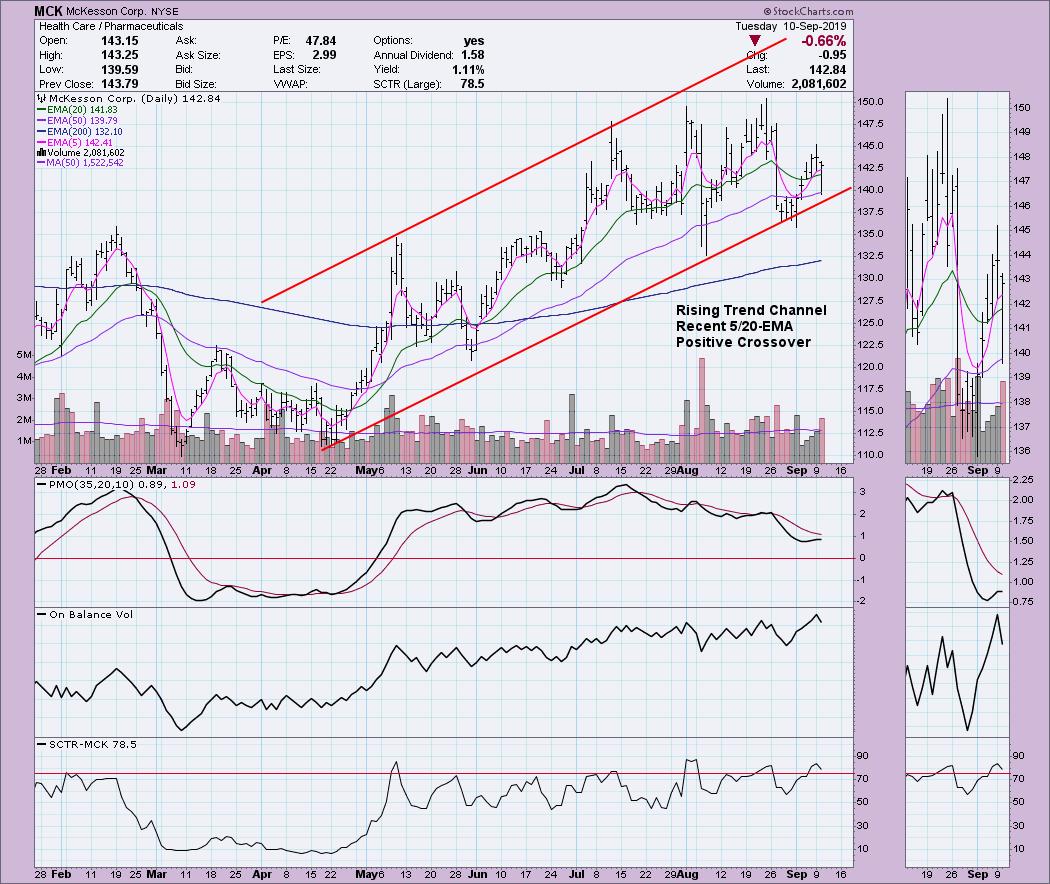Viewport: 1050px width, 884px height.
Task: Select the Annual Dividend value 1.58
Action: pyautogui.click(x=473, y=55)
